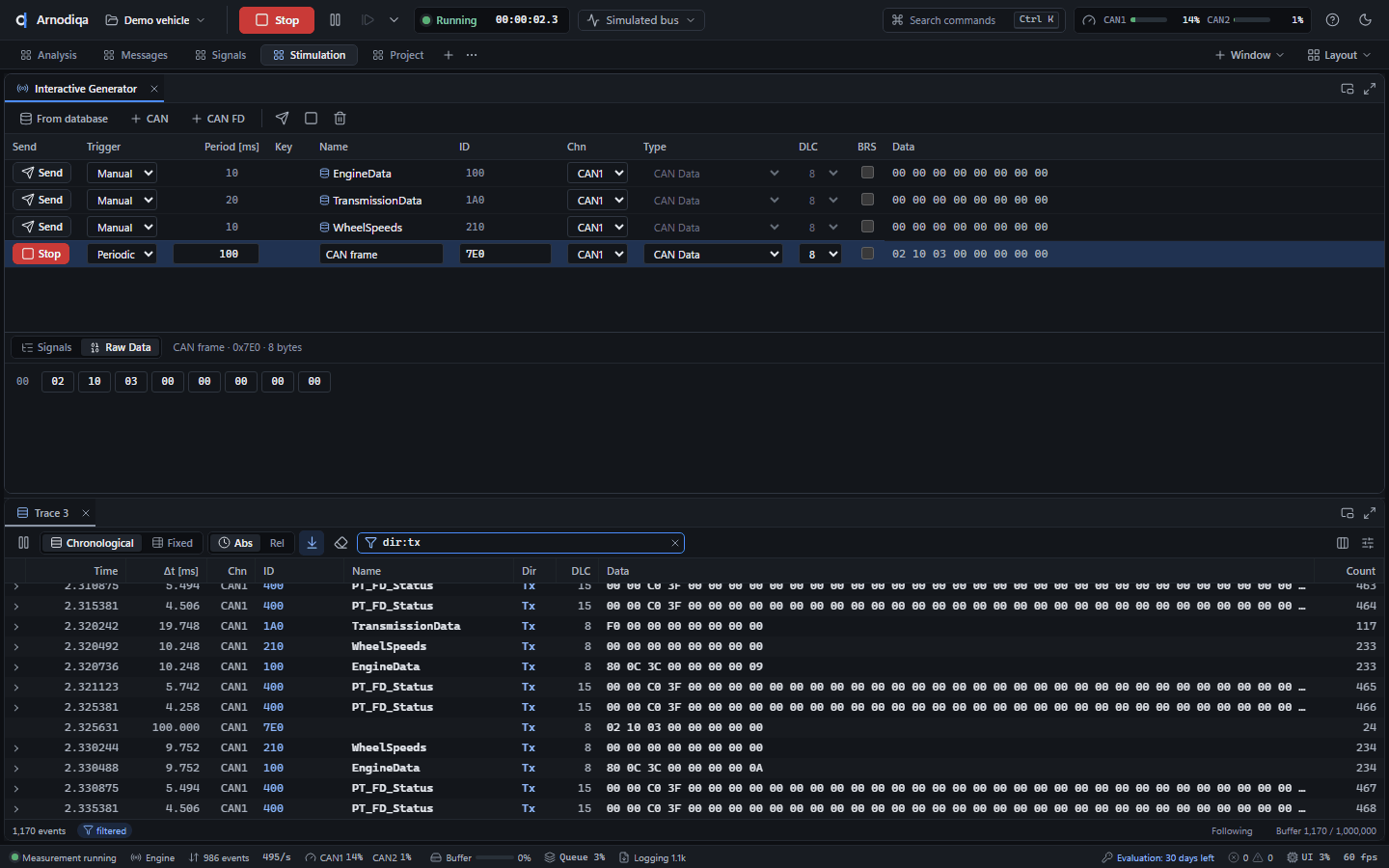The width and height of the screenshot is (1389, 868).
Task: Open the trace column layout icon
Action: pos(1343,543)
